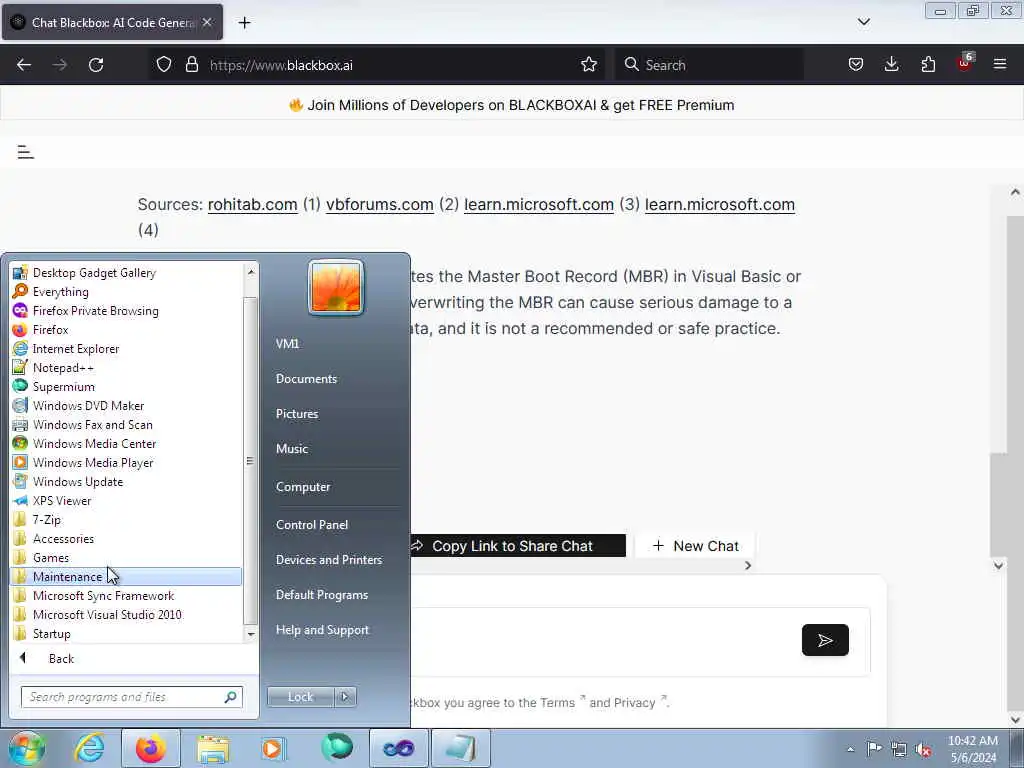Click the Firefox Search box
This screenshot has width=1024, height=768.
pyautogui.click(x=710, y=65)
